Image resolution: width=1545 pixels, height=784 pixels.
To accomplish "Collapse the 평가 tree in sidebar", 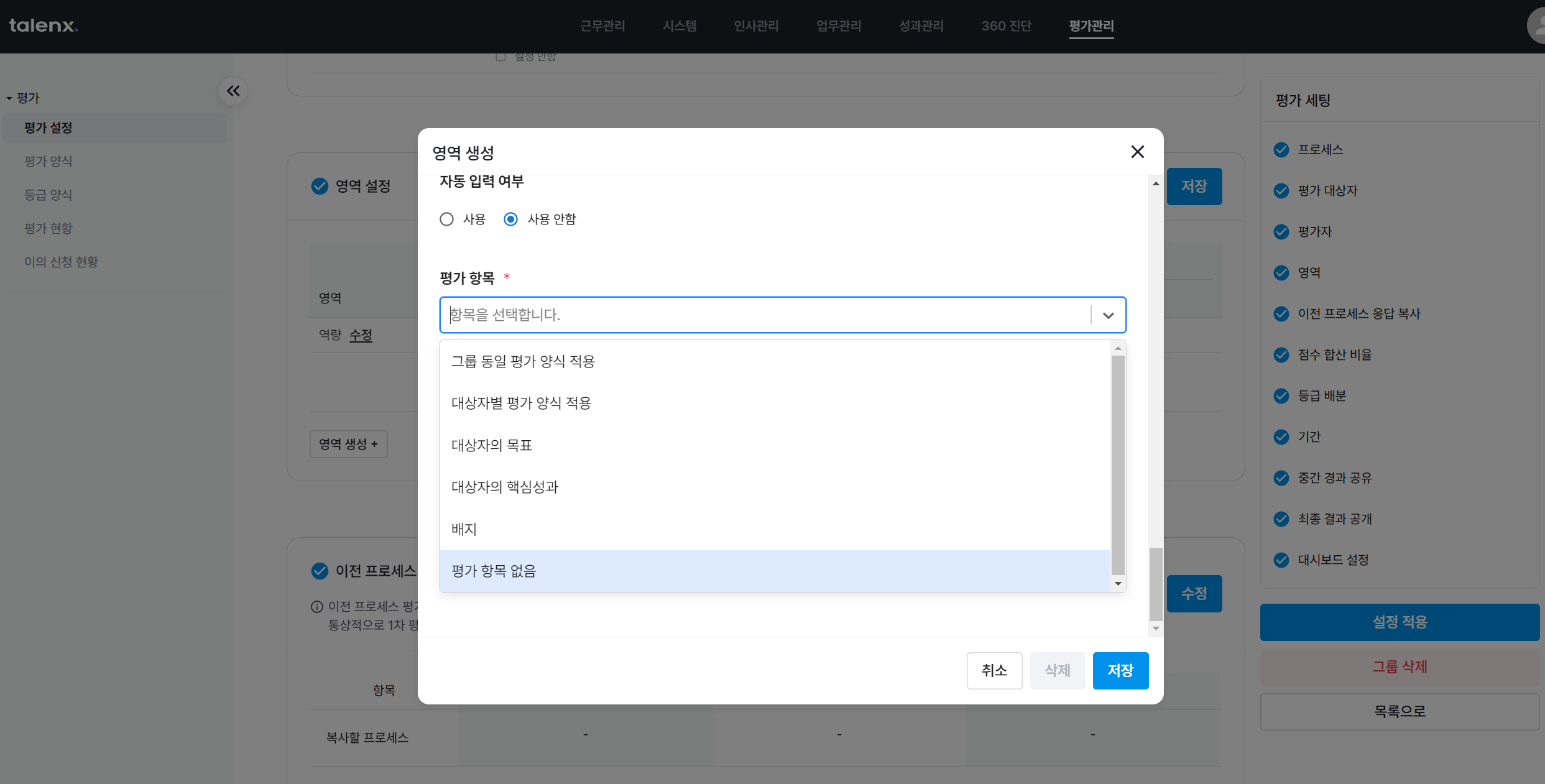I will click(9, 98).
